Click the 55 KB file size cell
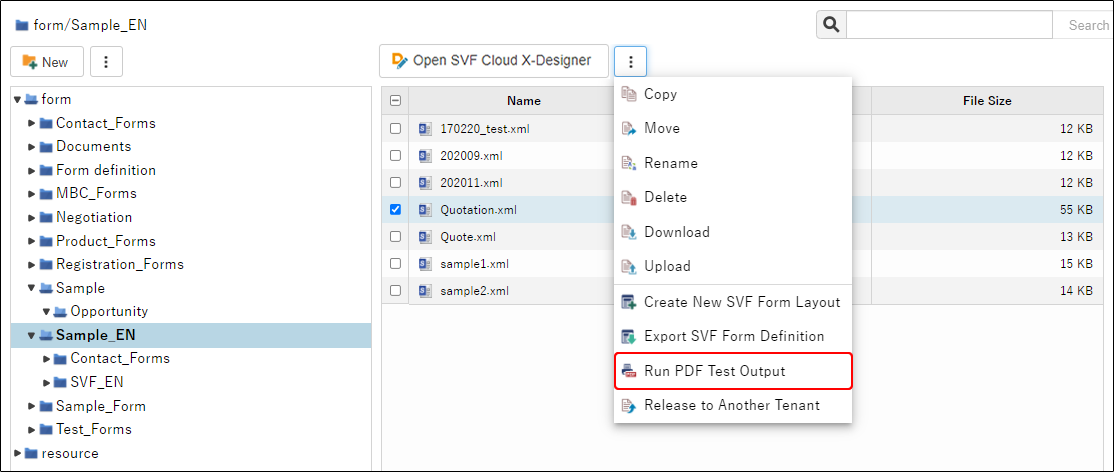1114x472 pixels. point(987,210)
